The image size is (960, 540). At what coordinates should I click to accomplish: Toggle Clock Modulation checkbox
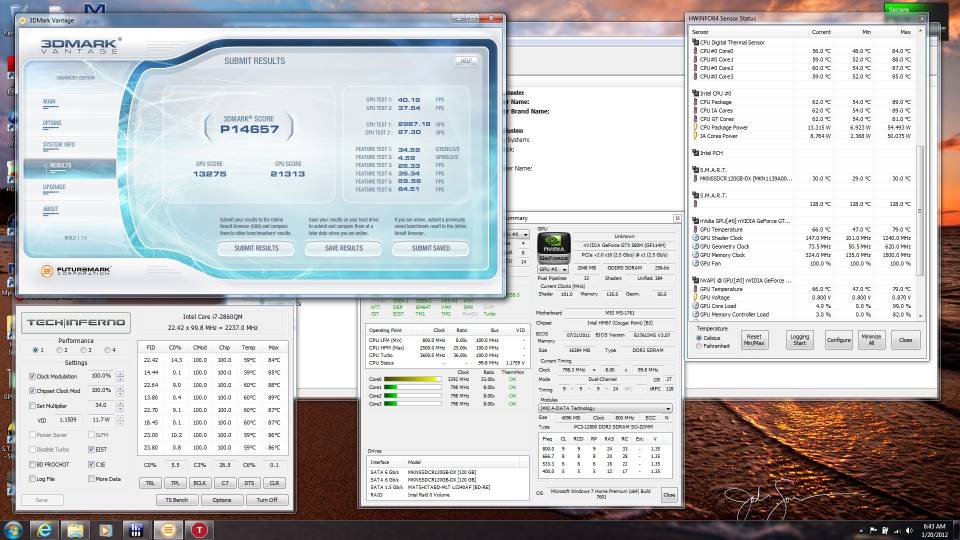pos(32,376)
